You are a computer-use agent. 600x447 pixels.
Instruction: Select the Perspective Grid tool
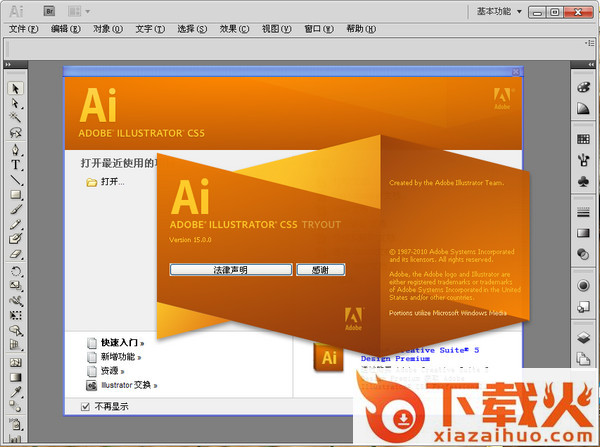click(x=15, y=345)
